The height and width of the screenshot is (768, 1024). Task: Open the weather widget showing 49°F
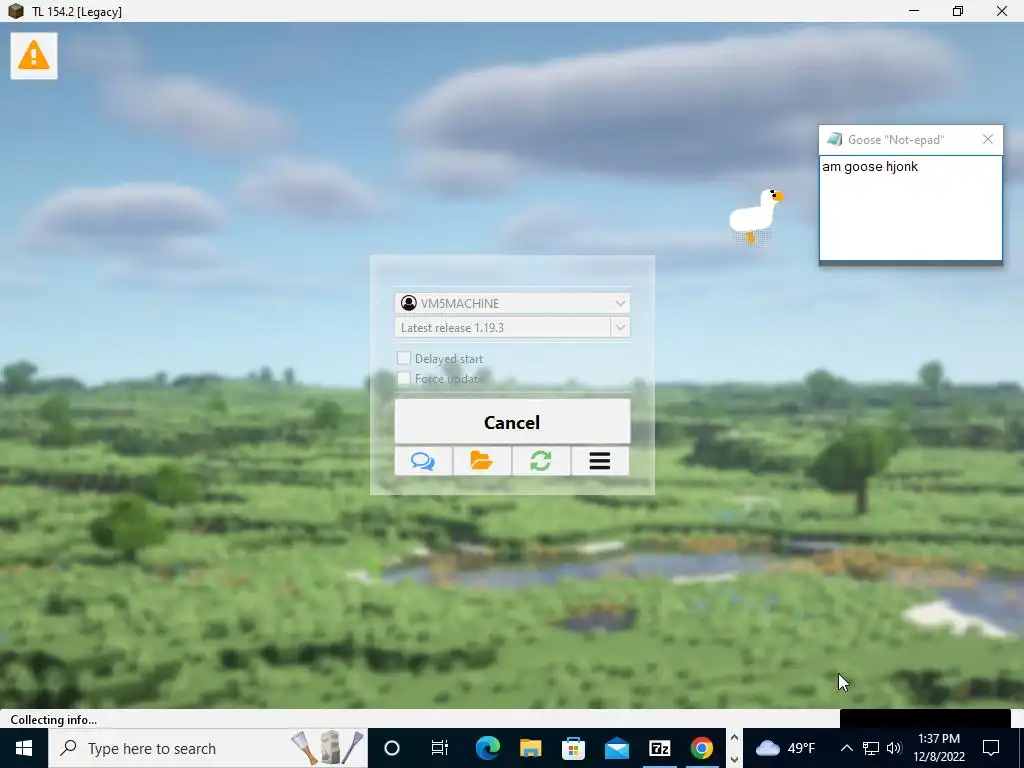[785, 748]
